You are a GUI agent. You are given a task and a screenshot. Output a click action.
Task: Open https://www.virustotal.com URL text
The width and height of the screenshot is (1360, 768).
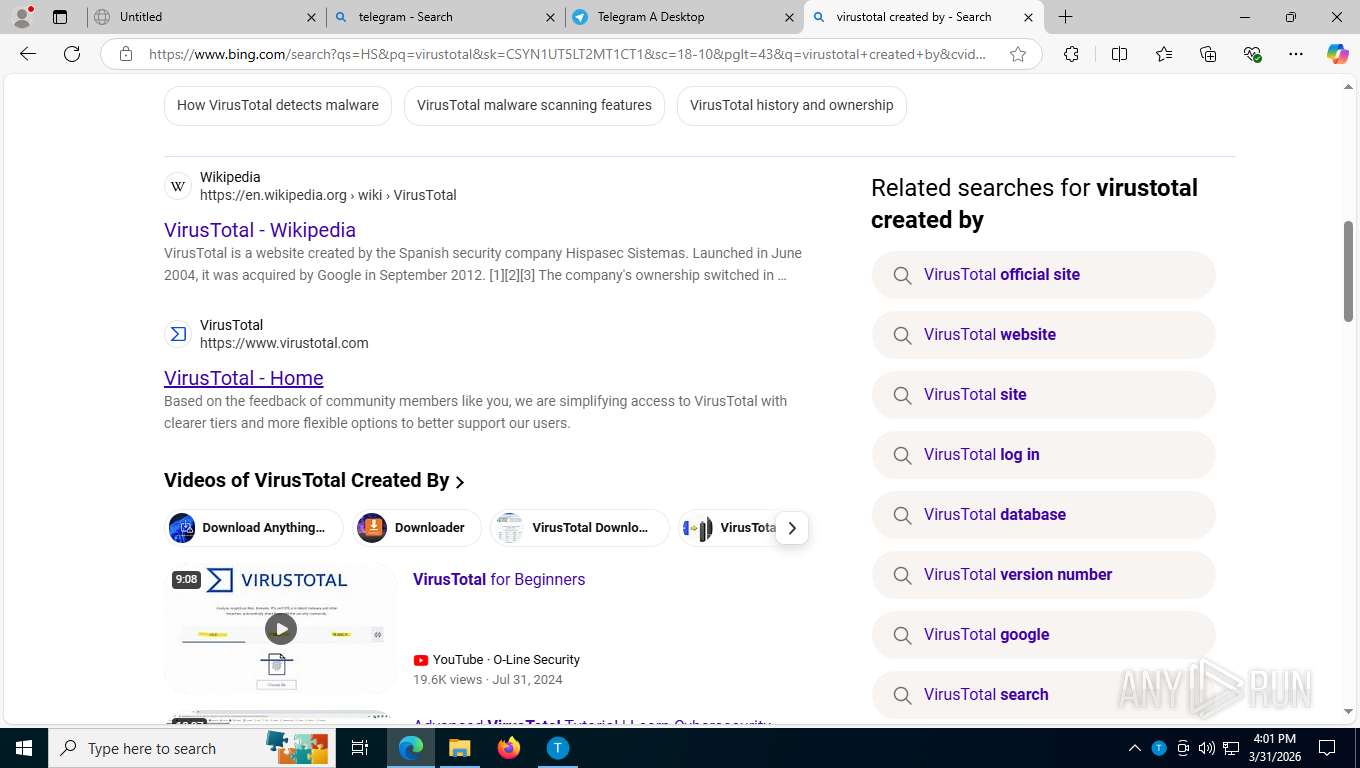click(x=284, y=343)
